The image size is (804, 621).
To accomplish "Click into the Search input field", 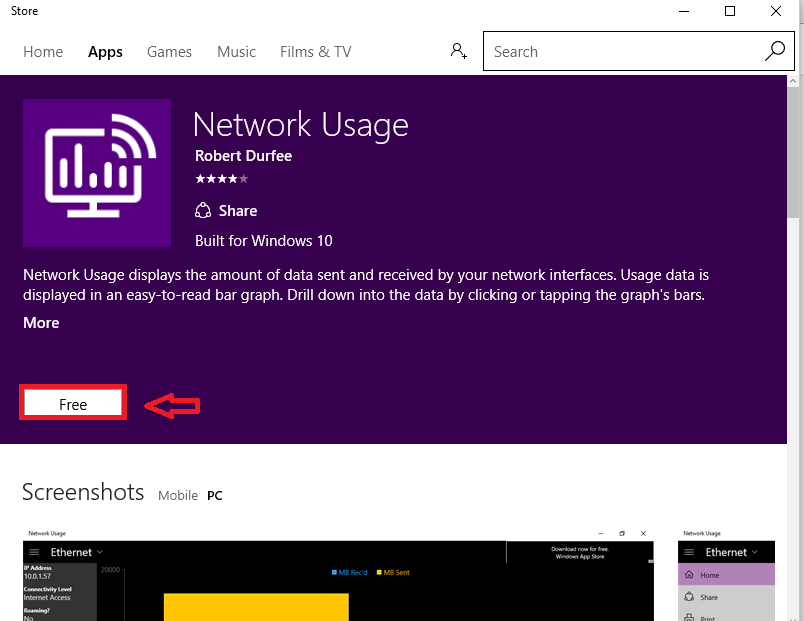I will pos(623,51).
